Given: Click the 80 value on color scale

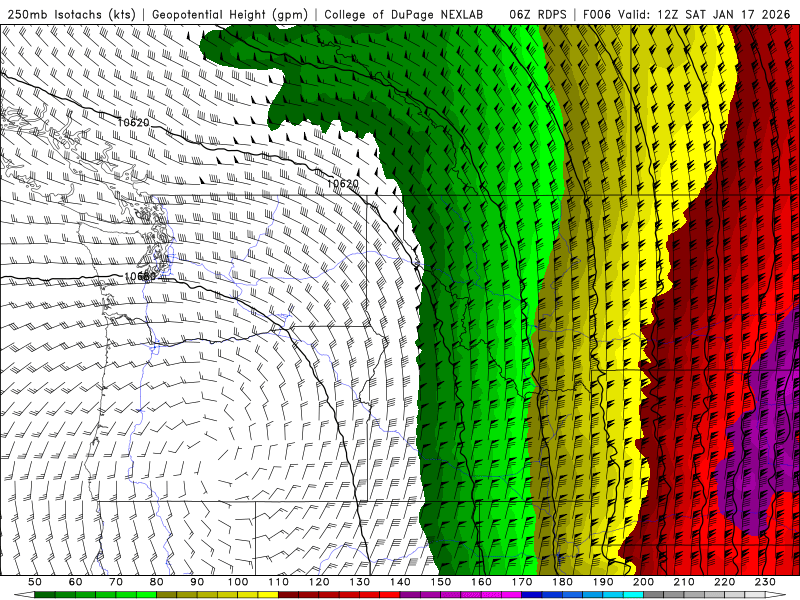Looking at the screenshot, I should 157,582.
